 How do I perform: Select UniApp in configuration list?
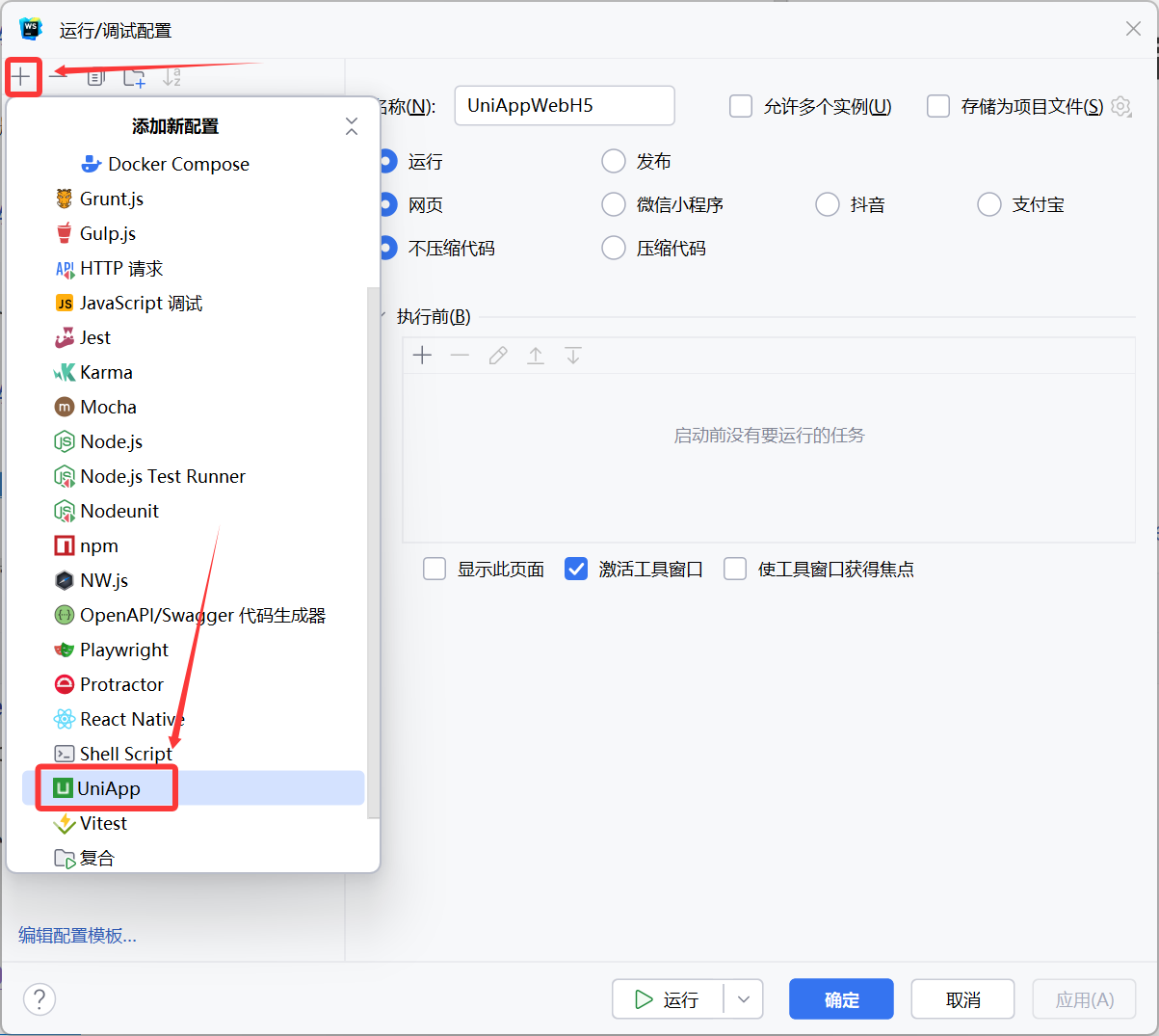193,788
